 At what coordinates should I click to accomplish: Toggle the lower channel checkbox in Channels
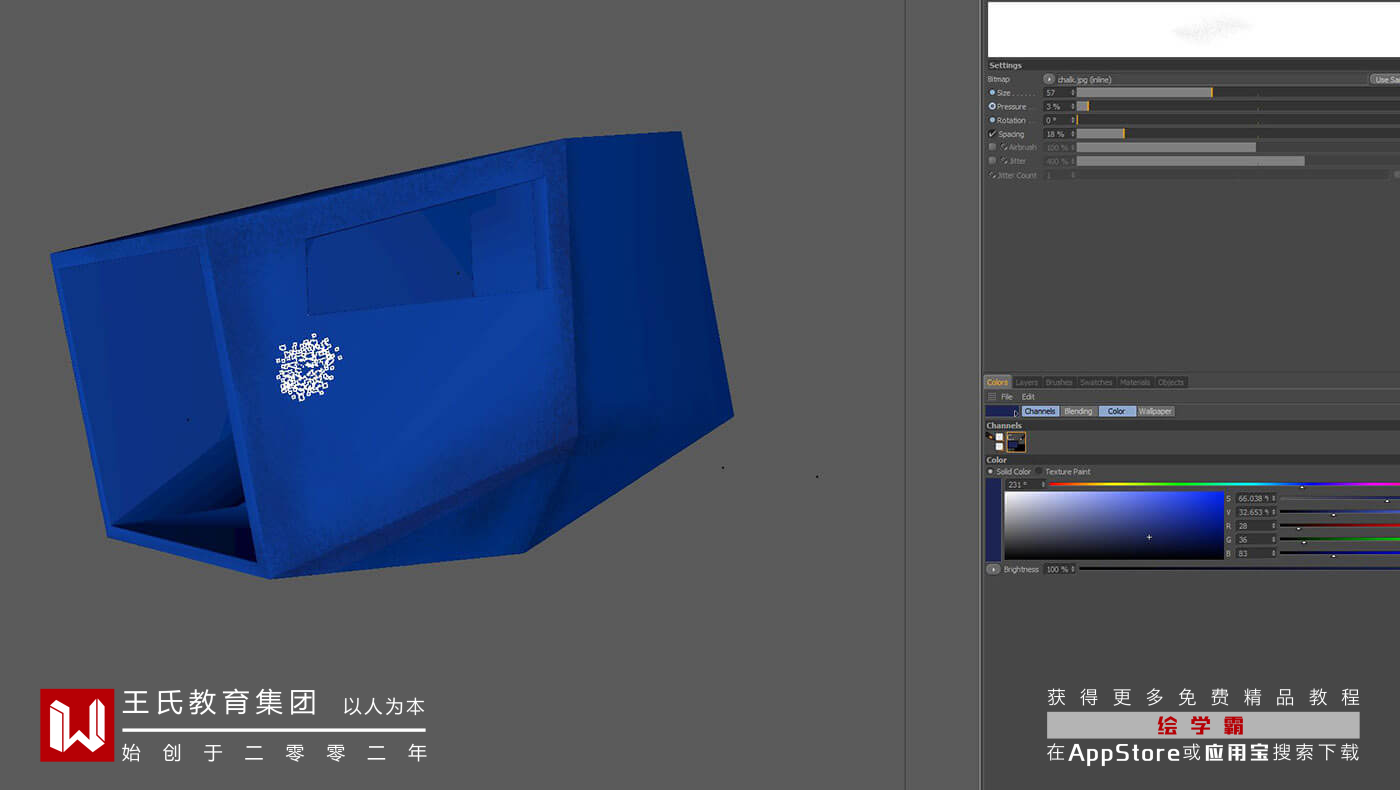pos(999,446)
